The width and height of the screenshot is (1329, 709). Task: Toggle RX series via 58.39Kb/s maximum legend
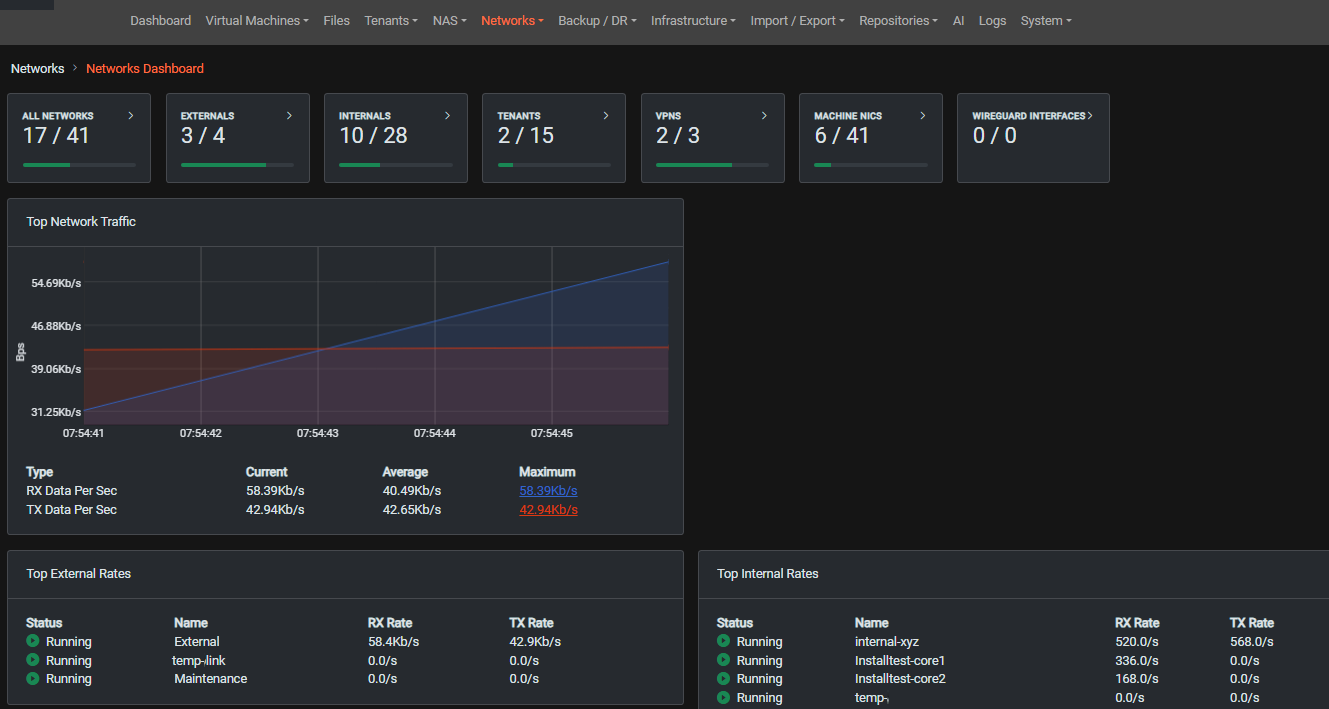pyautogui.click(x=548, y=491)
